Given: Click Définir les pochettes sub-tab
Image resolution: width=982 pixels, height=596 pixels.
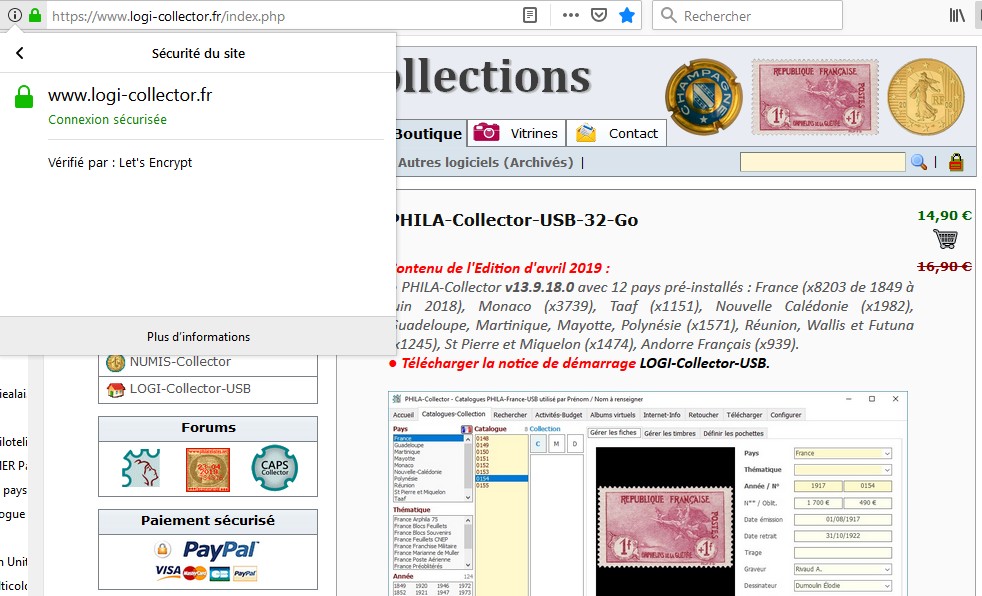Looking at the screenshot, I should [x=733, y=433].
